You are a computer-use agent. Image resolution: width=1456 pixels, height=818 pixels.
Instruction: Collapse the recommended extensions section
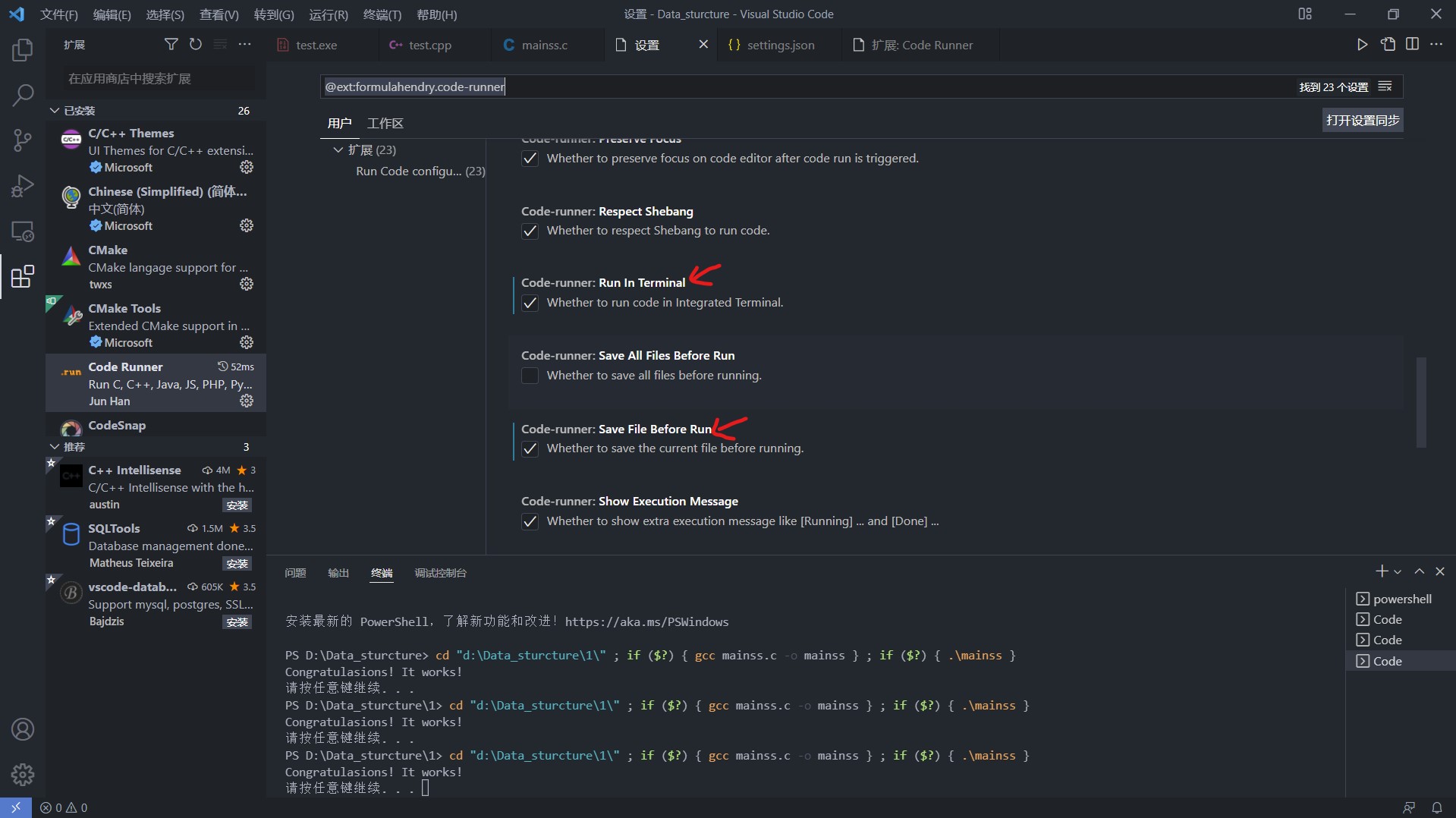tap(55, 447)
